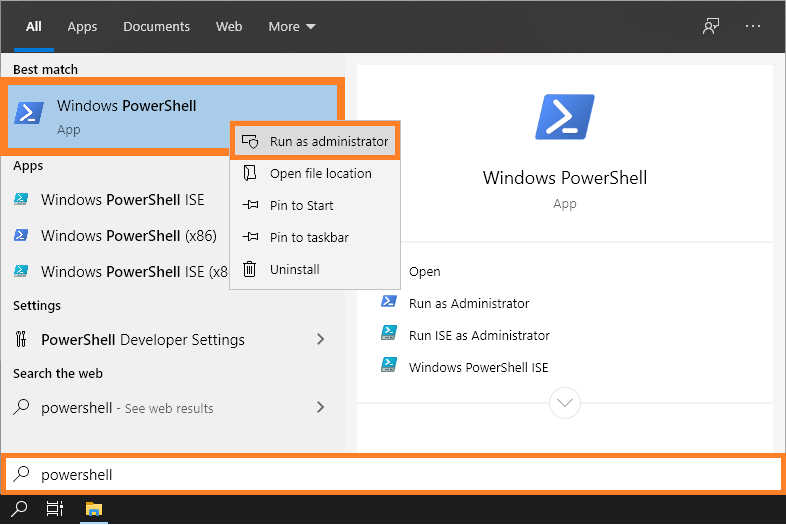Click the Windows PowerShell best match icon

coord(29,114)
